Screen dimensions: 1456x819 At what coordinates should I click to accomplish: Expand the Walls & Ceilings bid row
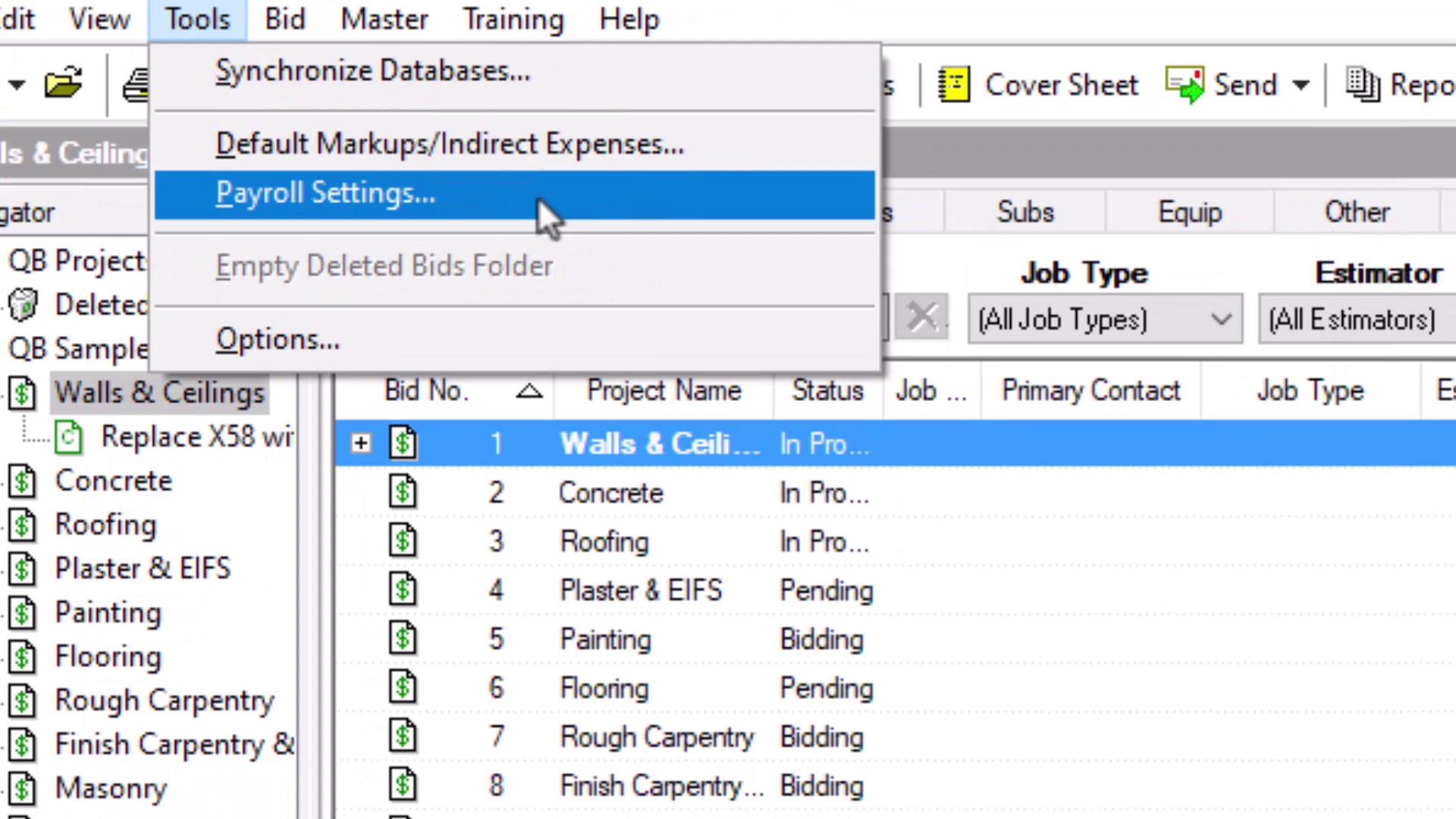tap(361, 443)
